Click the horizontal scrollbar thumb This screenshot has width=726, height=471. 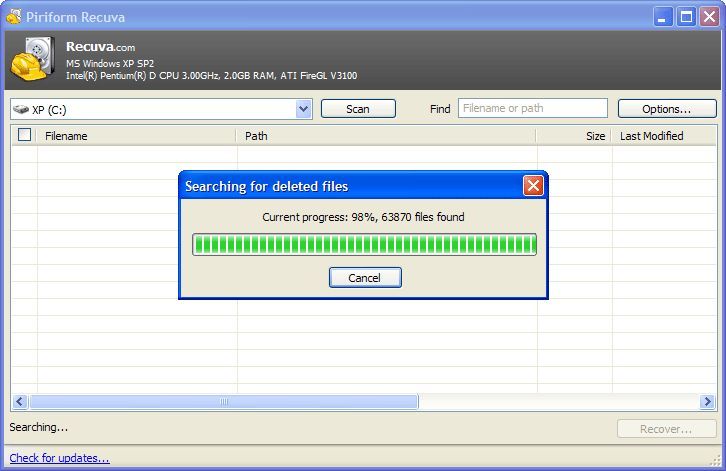(x=224, y=402)
